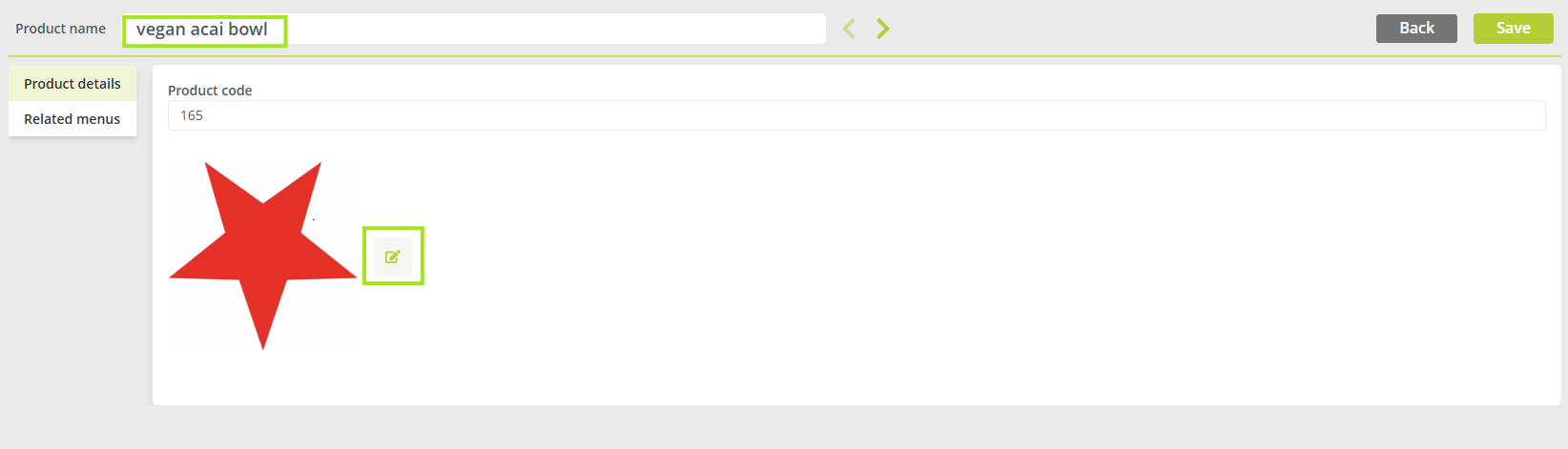This screenshot has height=449, width=1568.
Task: Click into the Product code field showing 165
Action: (856, 115)
